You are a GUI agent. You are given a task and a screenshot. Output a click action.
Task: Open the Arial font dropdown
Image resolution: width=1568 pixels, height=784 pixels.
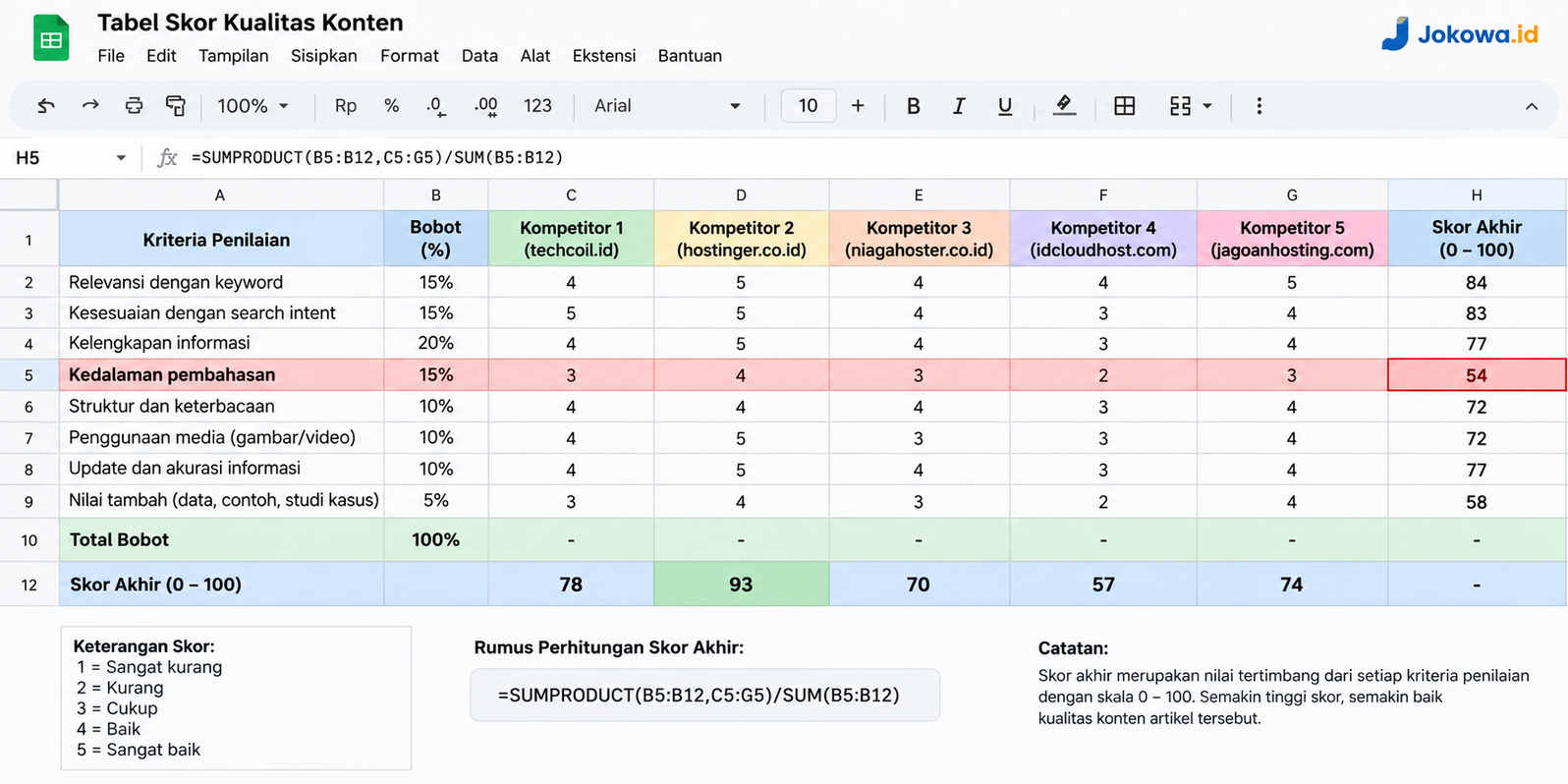coord(666,106)
